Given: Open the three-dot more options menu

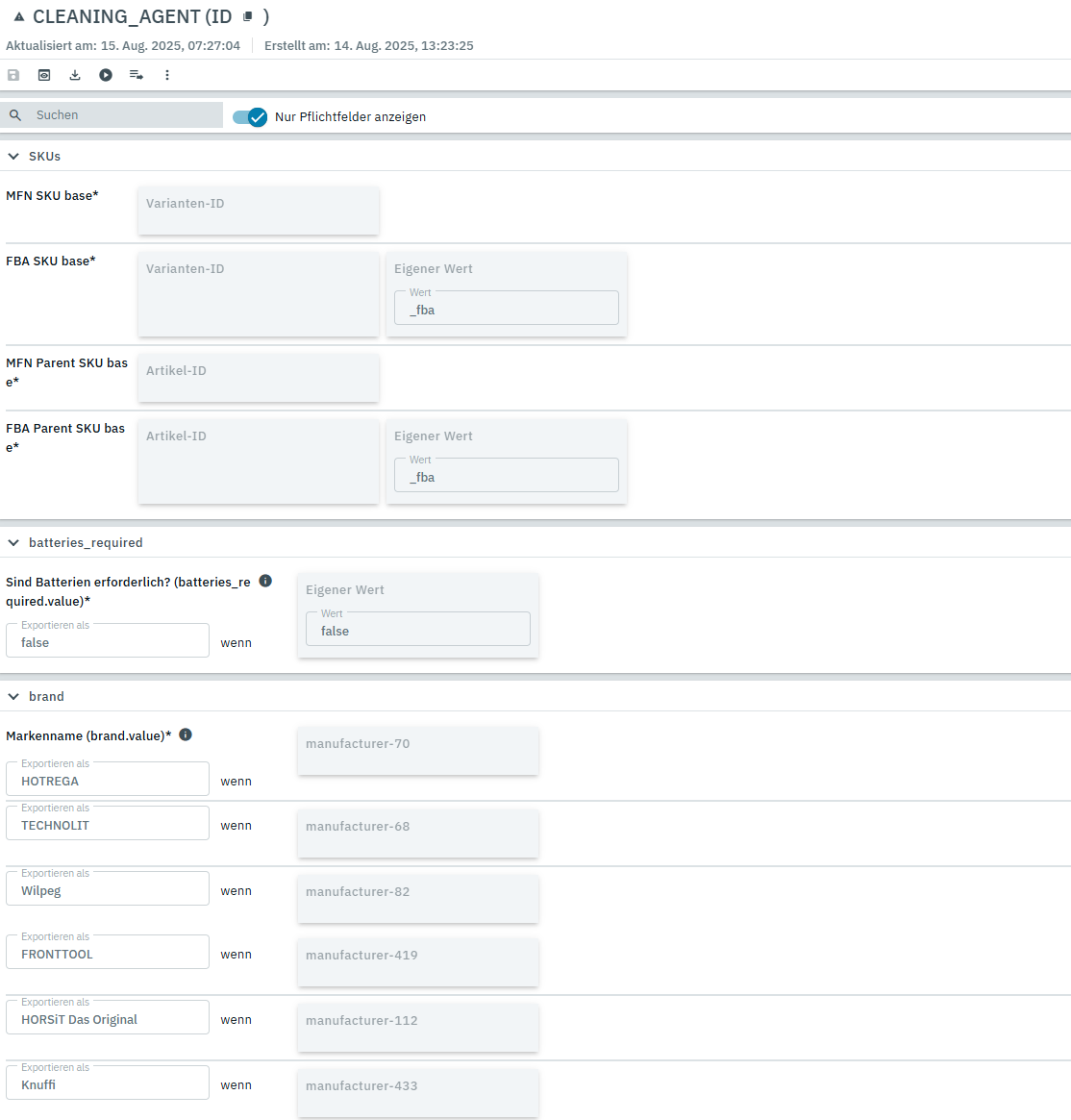Looking at the screenshot, I should pyautogui.click(x=167, y=75).
